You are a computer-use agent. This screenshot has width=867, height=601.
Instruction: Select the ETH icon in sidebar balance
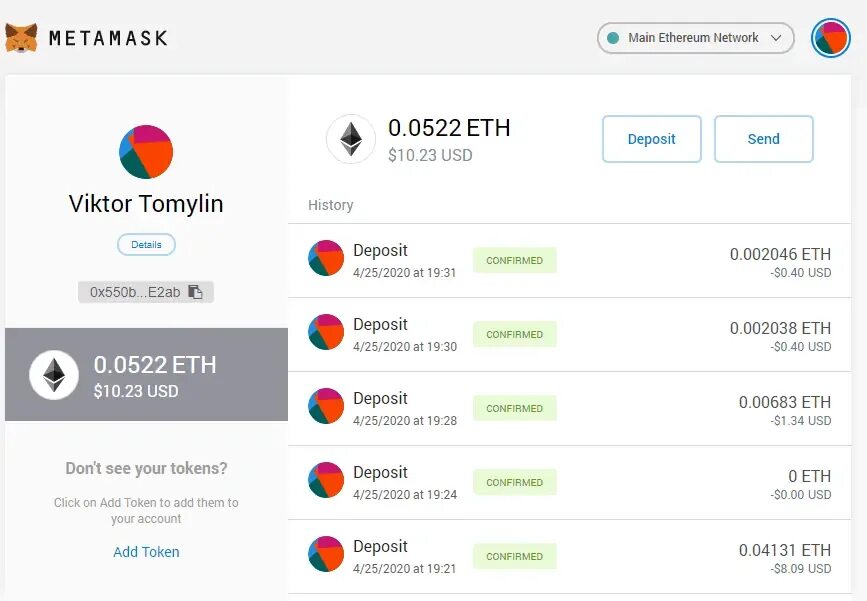click(54, 374)
